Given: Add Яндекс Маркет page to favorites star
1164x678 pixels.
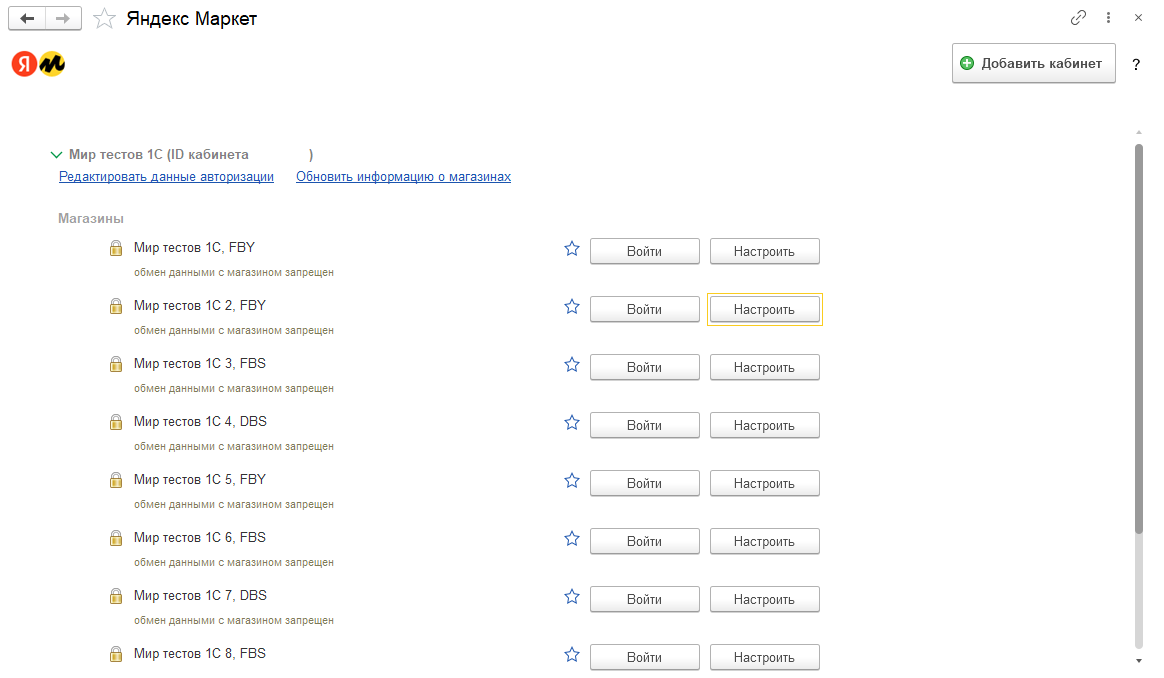Looking at the screenshot, I should [x=103, y=18].
